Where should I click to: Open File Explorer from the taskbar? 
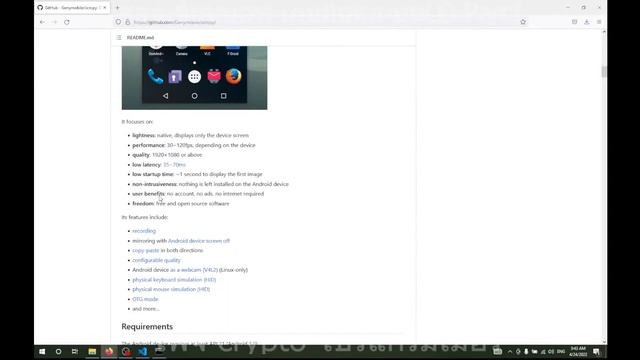click(x=92, y=351)
